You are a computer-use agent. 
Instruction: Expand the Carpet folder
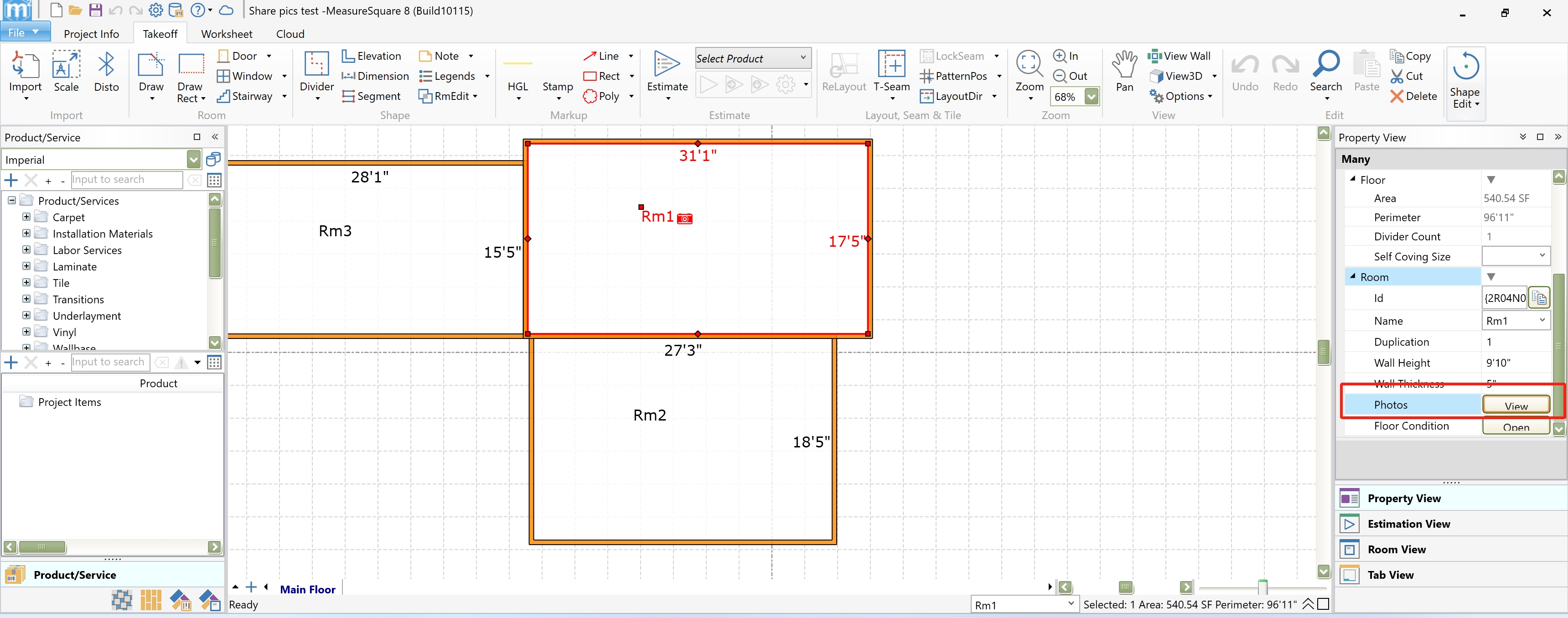coord(26,217)
